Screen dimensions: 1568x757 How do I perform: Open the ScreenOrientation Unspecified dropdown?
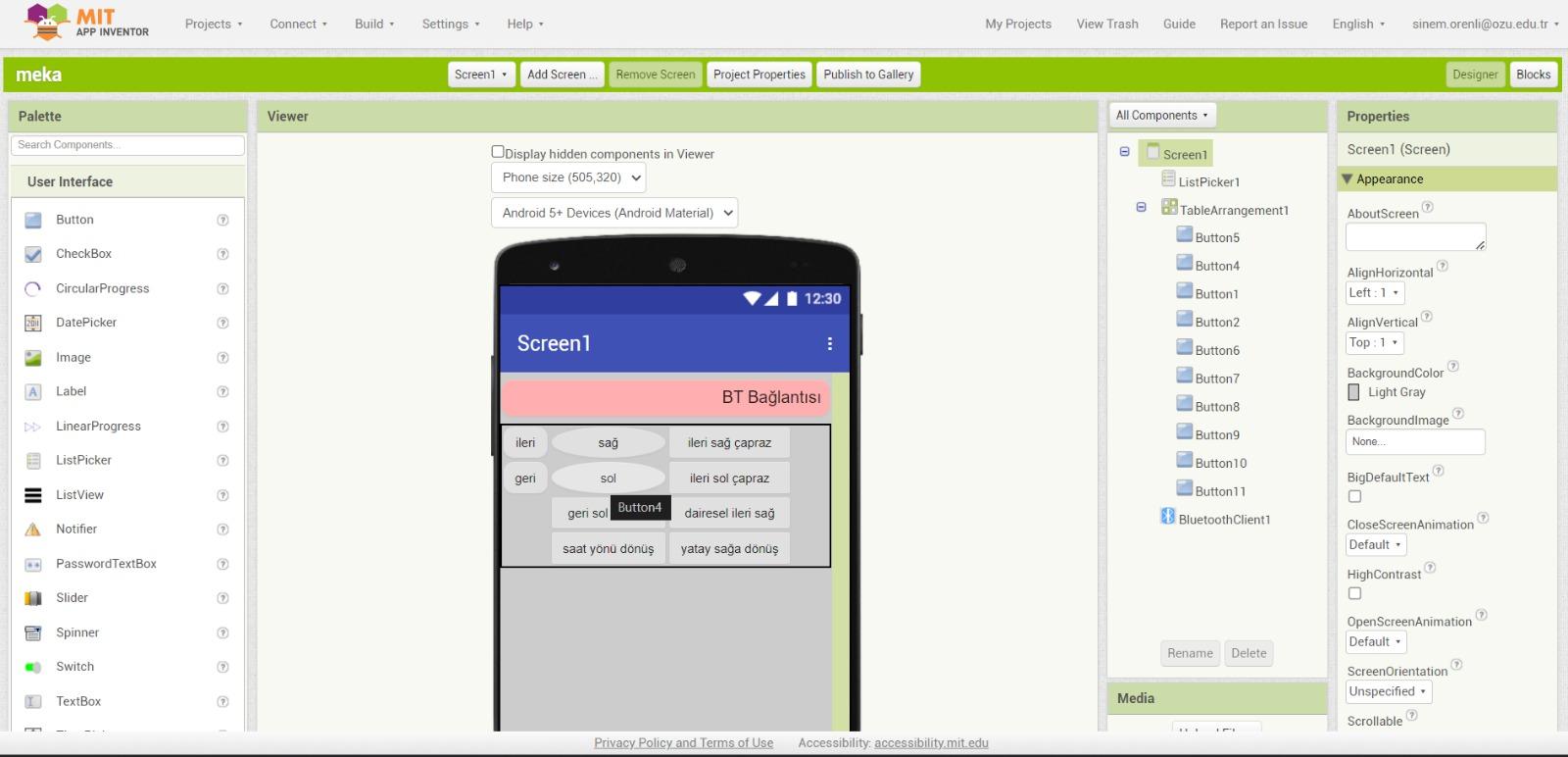(x=1389, y=691)
